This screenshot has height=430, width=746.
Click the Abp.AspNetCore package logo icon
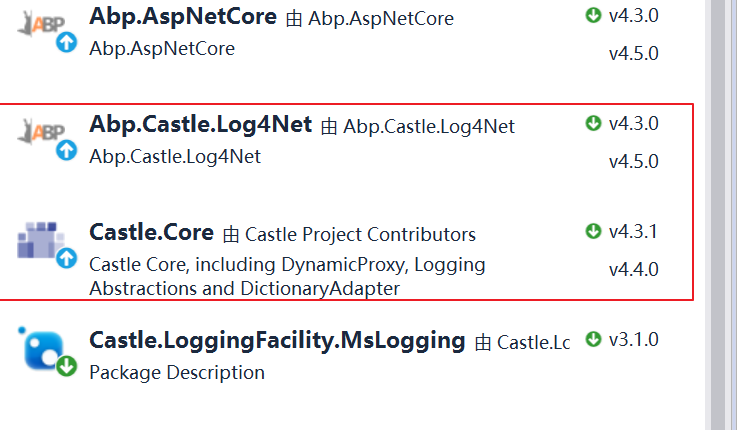[41, 24]
